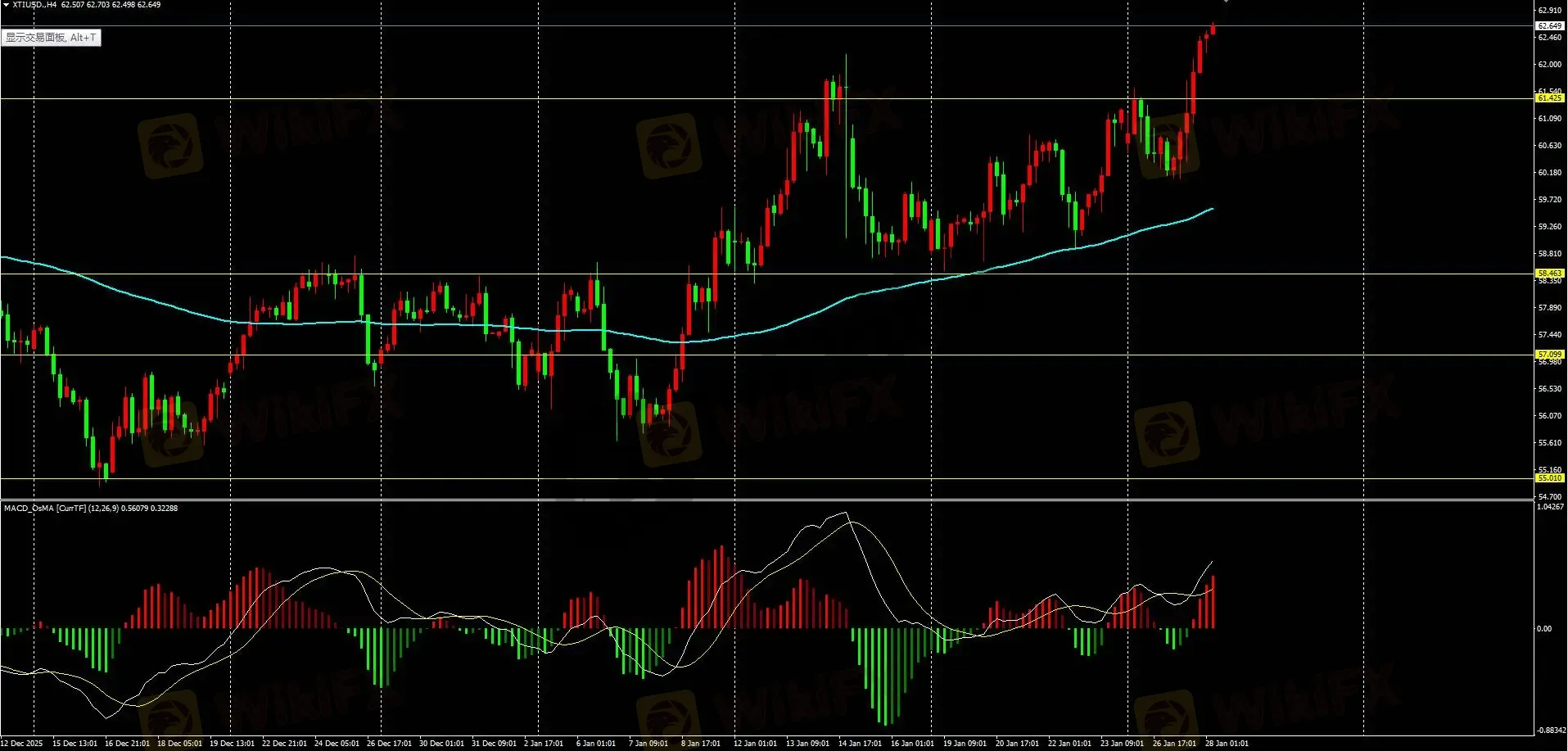Toggle the one-click trading panel arrow
1568x751 pixels.
(x=7, y=5)
